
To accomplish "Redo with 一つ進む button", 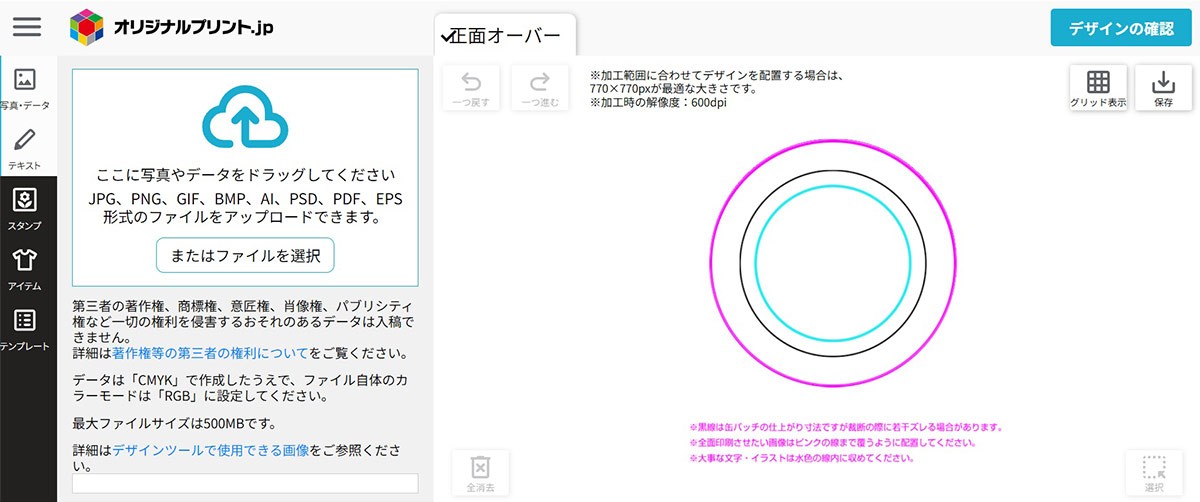I will [539, 88].
